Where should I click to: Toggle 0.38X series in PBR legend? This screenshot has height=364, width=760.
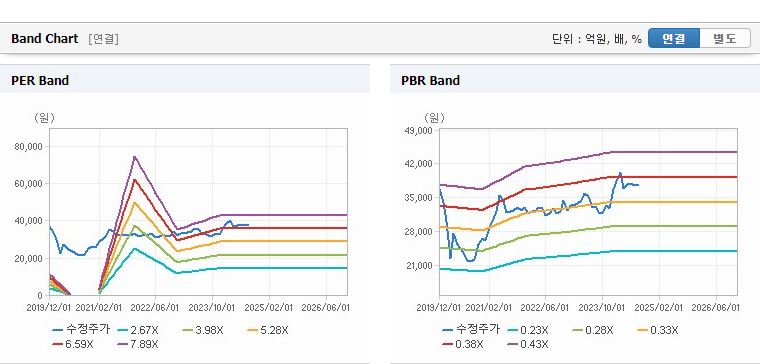click(x=463, y=344)
